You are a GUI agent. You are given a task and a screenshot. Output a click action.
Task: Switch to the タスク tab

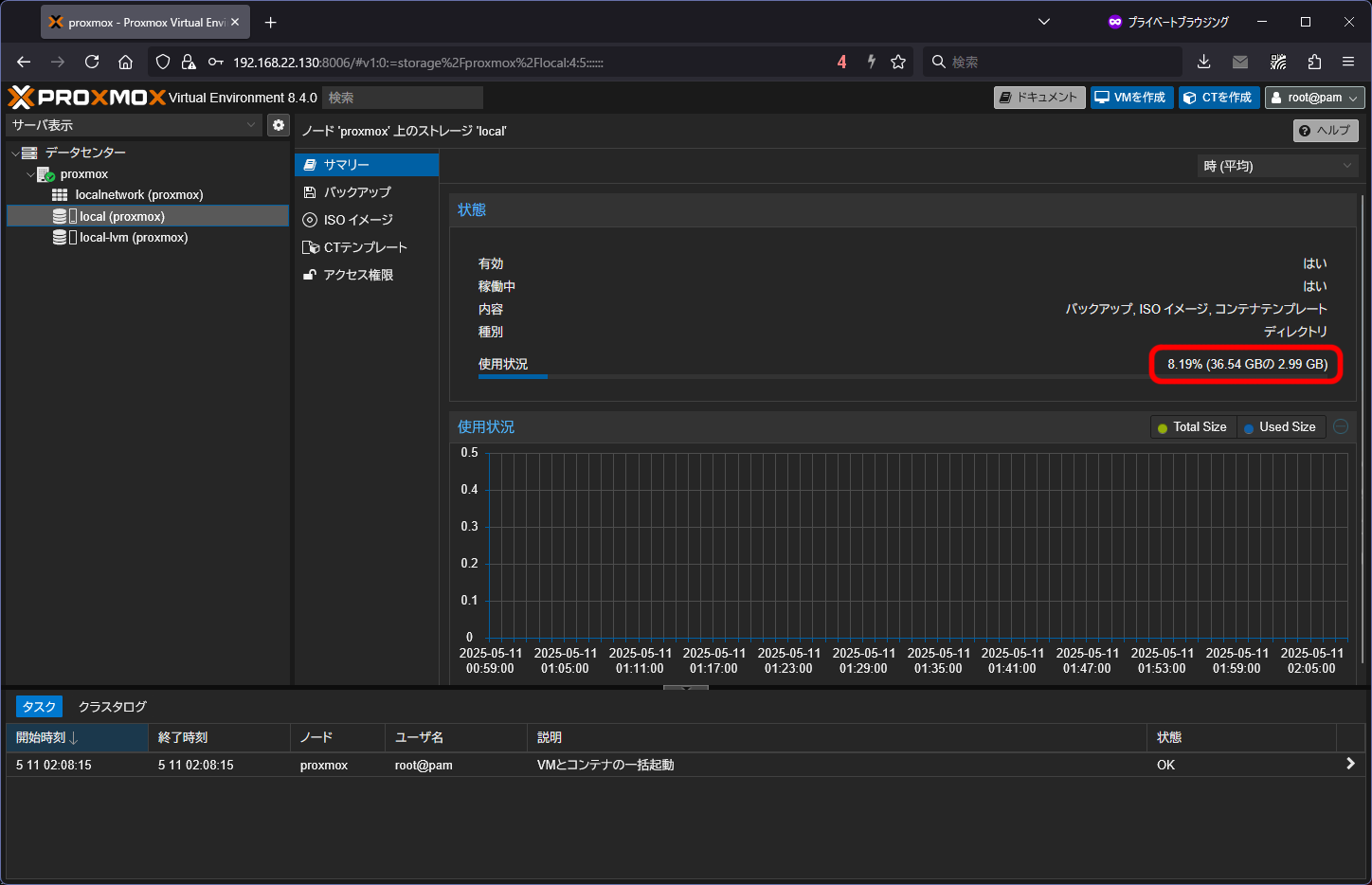tap(39, 707)
